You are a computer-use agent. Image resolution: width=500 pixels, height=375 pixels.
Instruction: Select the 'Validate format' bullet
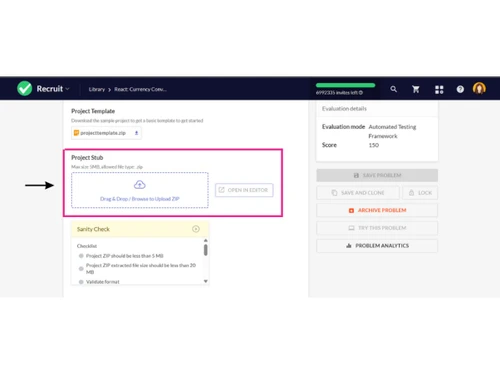click(x=81, y=282)
